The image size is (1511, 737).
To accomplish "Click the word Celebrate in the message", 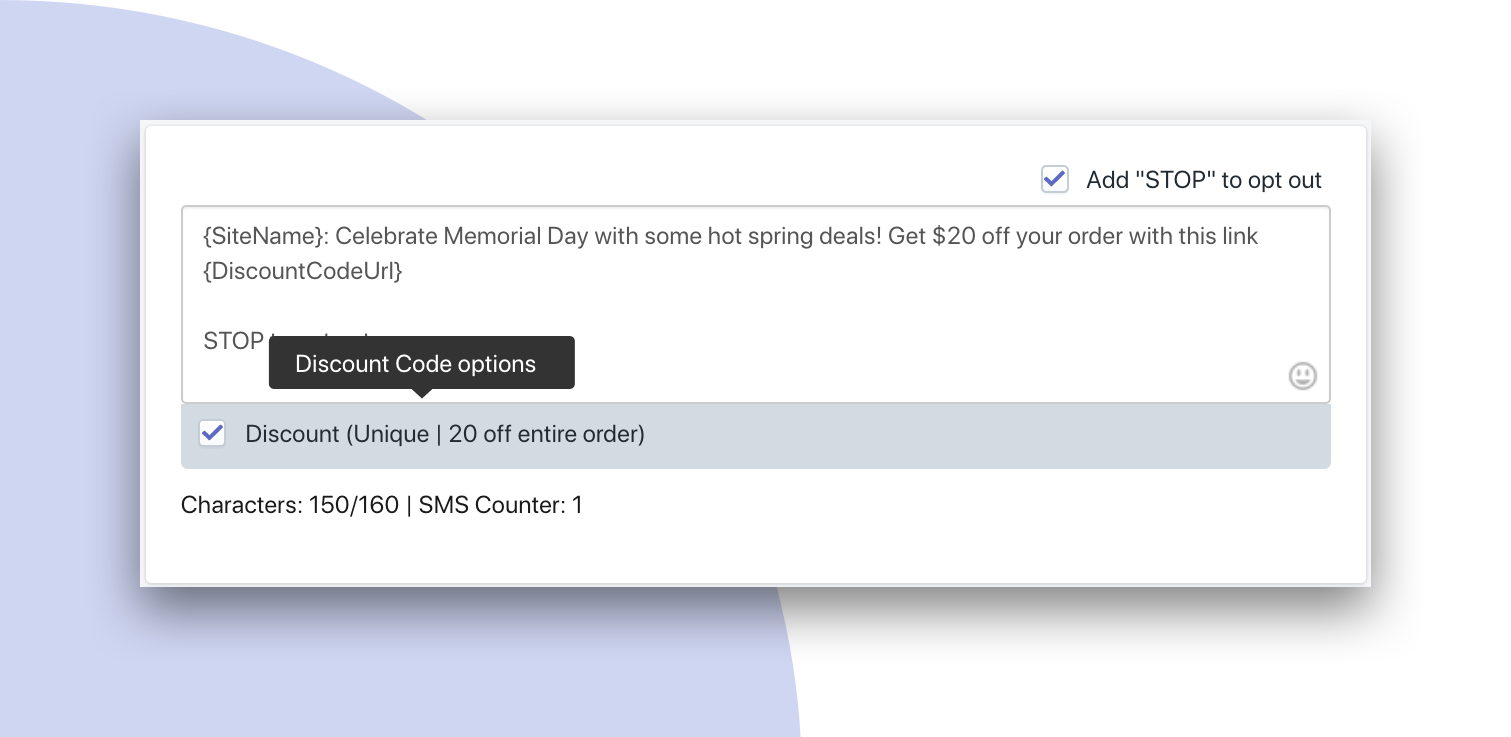I will pyautogui.click(x=386, y=237).
